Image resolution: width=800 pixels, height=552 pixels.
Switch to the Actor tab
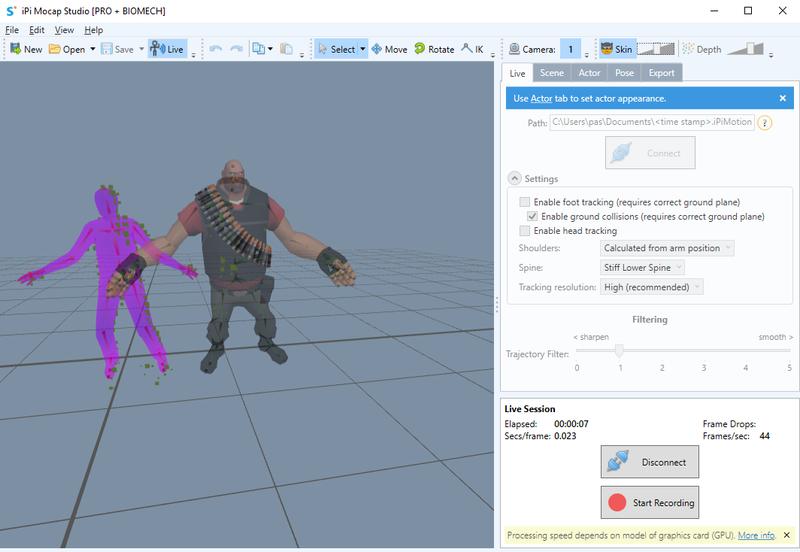click(589, 73)
